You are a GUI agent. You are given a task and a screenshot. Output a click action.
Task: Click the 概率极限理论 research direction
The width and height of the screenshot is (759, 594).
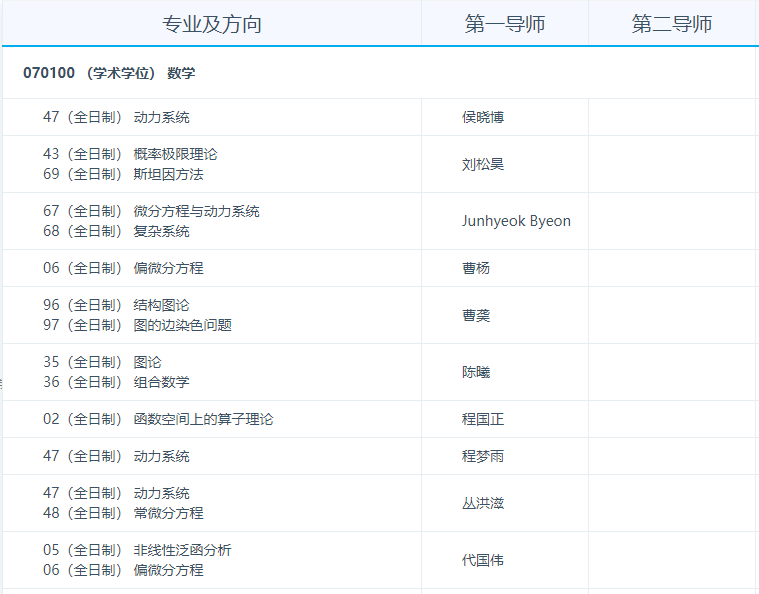(175, 154)
